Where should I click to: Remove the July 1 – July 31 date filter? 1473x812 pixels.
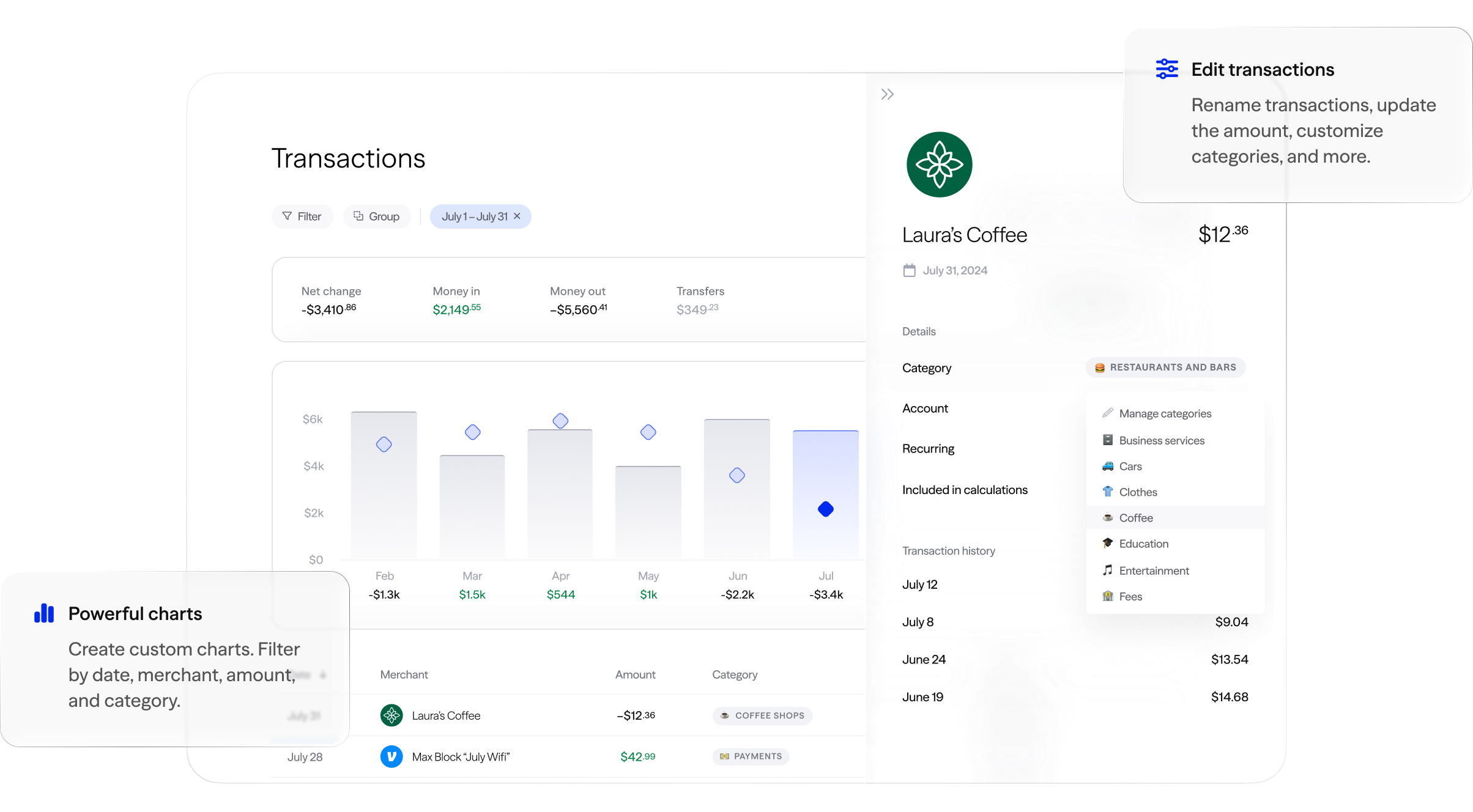pyautogui.click(x=518, y=216)
